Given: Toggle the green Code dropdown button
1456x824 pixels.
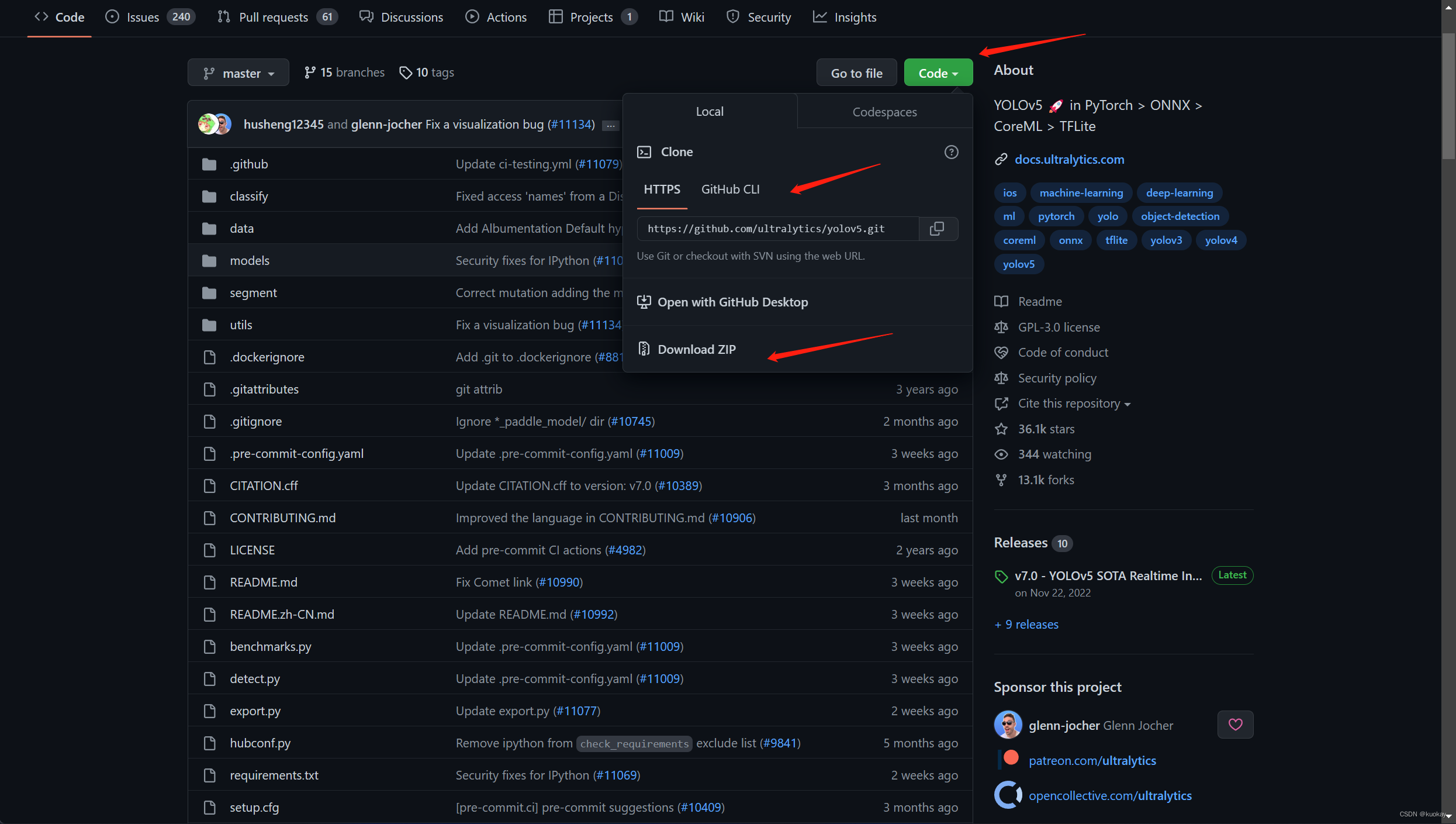Looking at the screenshot, I should (x=938, y=73).
